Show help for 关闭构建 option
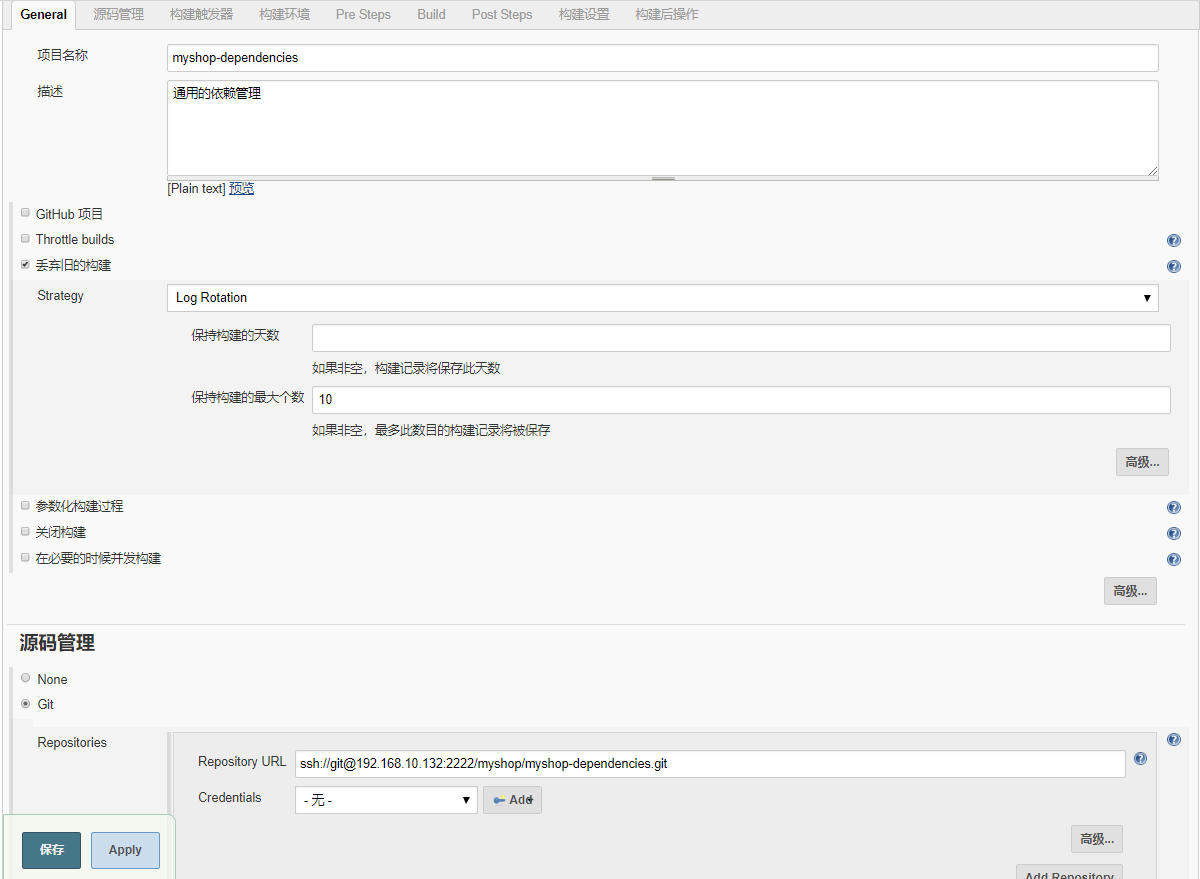 click(1173, 533)
